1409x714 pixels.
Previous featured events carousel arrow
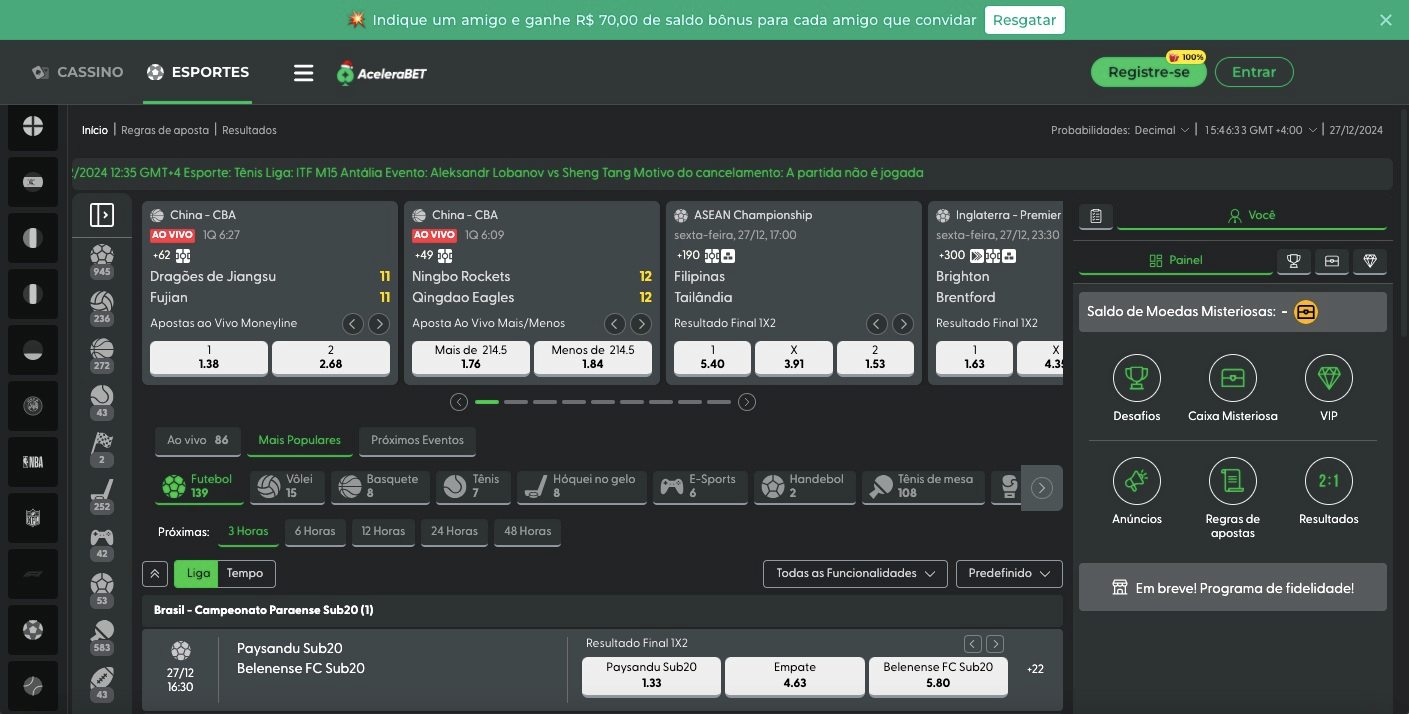tap(459, 402)
